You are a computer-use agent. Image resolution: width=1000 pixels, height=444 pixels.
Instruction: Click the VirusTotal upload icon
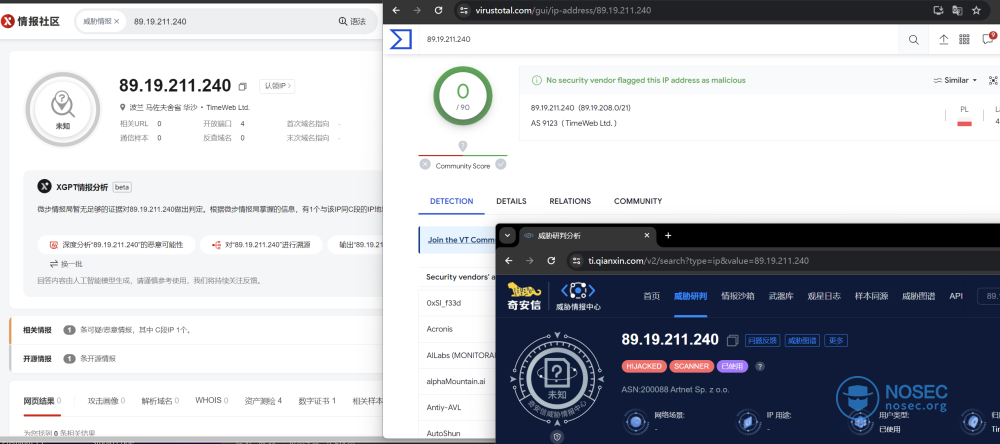[x=944, y=40]
